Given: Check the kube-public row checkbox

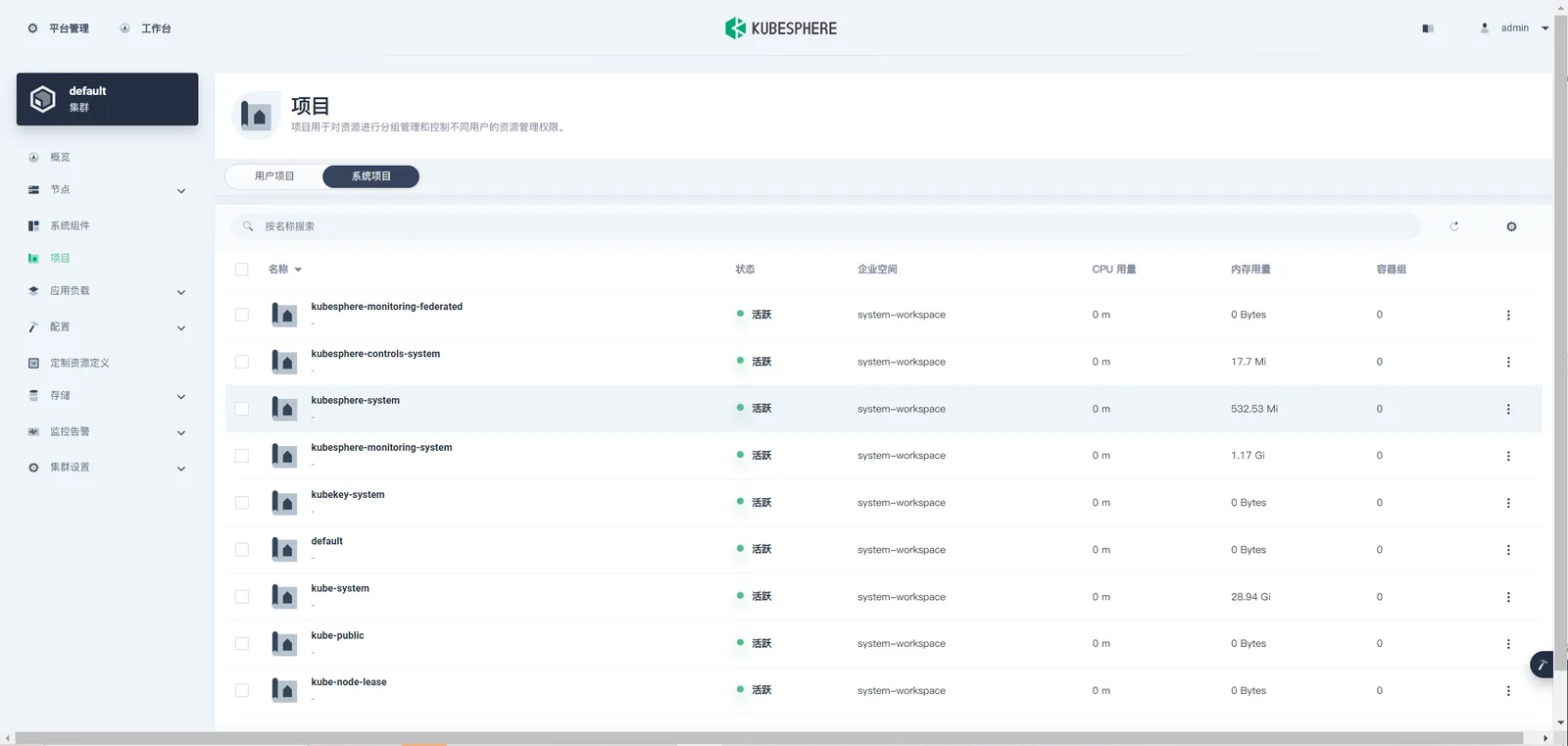Looking at the screenshot, I should 242,644.
